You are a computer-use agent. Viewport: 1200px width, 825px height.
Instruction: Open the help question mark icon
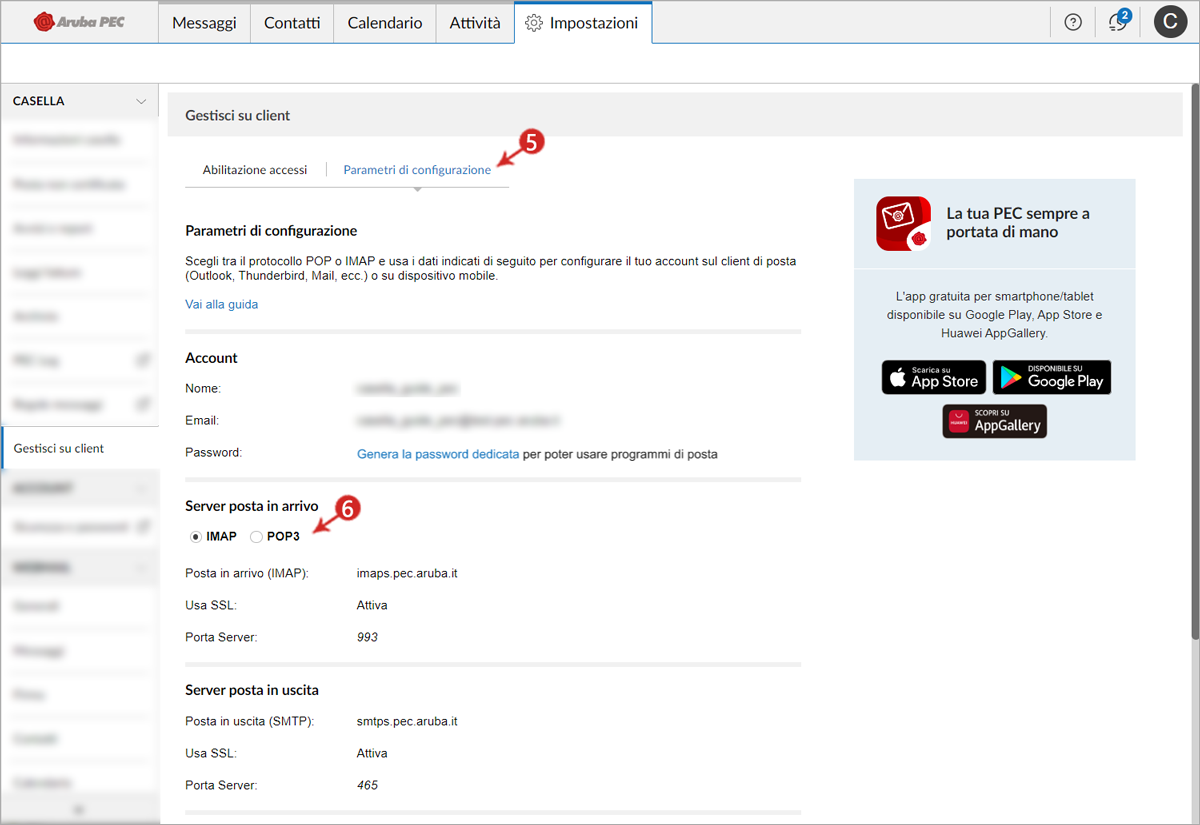pyautogui.click(x=1073, y=22)
